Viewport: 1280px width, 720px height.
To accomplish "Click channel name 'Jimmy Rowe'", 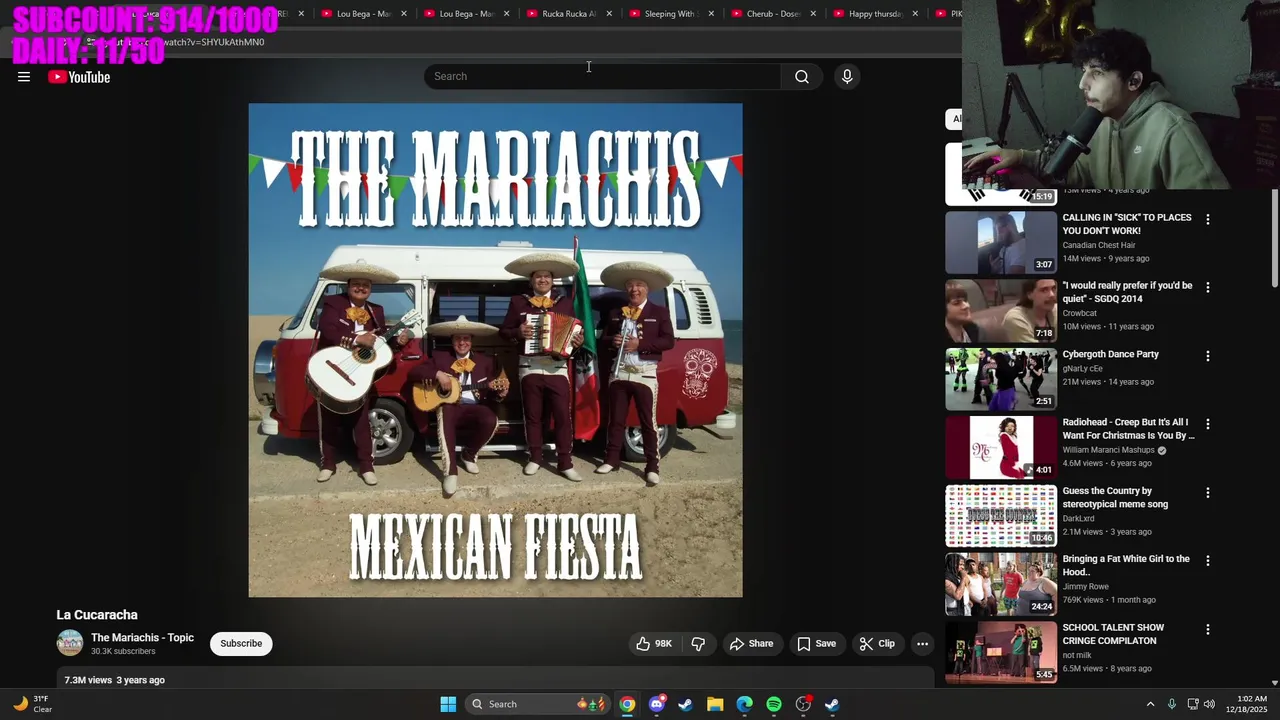I will click(1085, 587).
